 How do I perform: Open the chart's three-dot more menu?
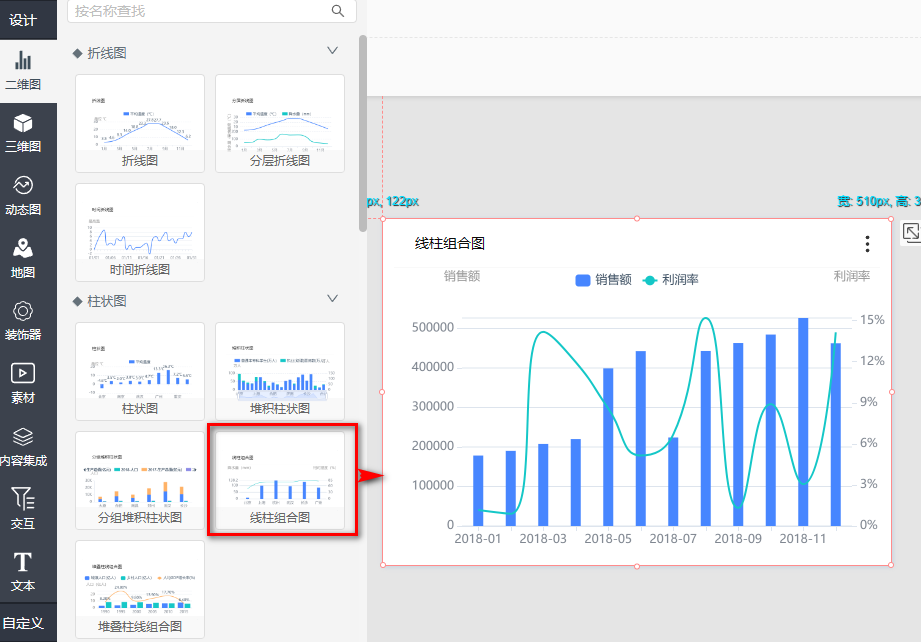click(x=867, y=244)
